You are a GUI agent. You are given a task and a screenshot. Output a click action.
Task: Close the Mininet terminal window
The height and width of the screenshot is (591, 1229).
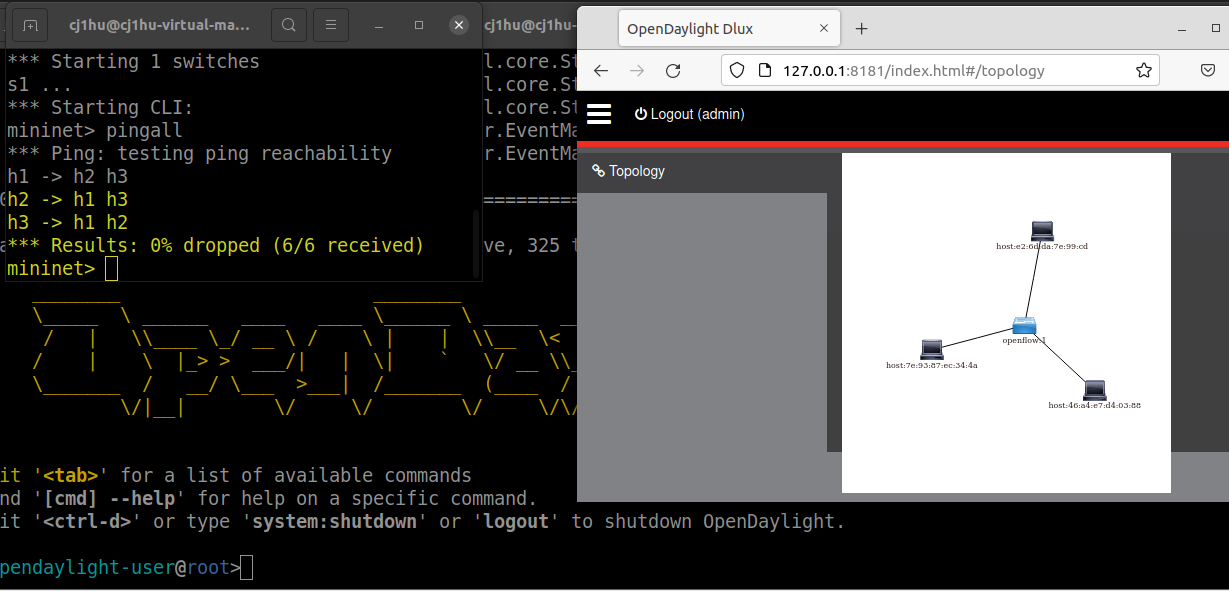[x=458, y=24]
